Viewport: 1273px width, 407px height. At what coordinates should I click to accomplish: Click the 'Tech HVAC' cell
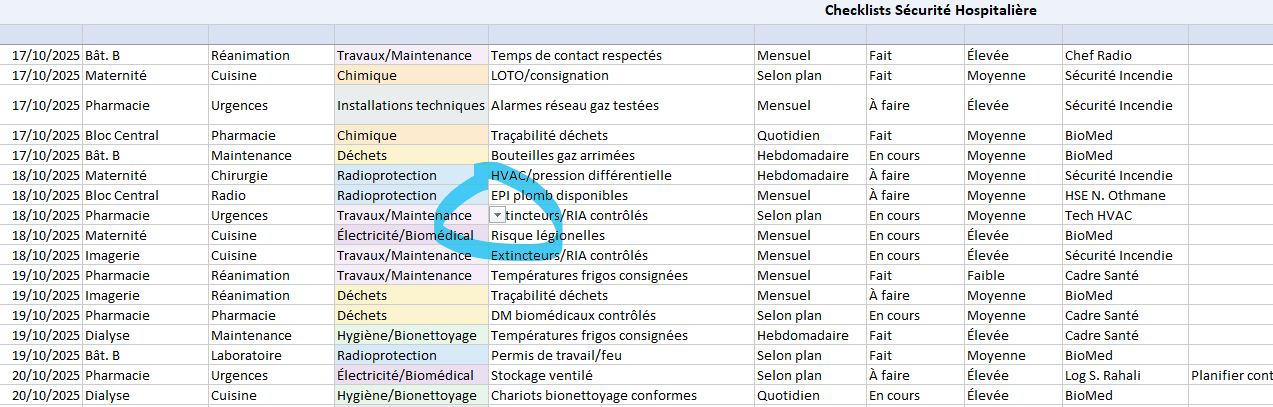point(1099,215)
